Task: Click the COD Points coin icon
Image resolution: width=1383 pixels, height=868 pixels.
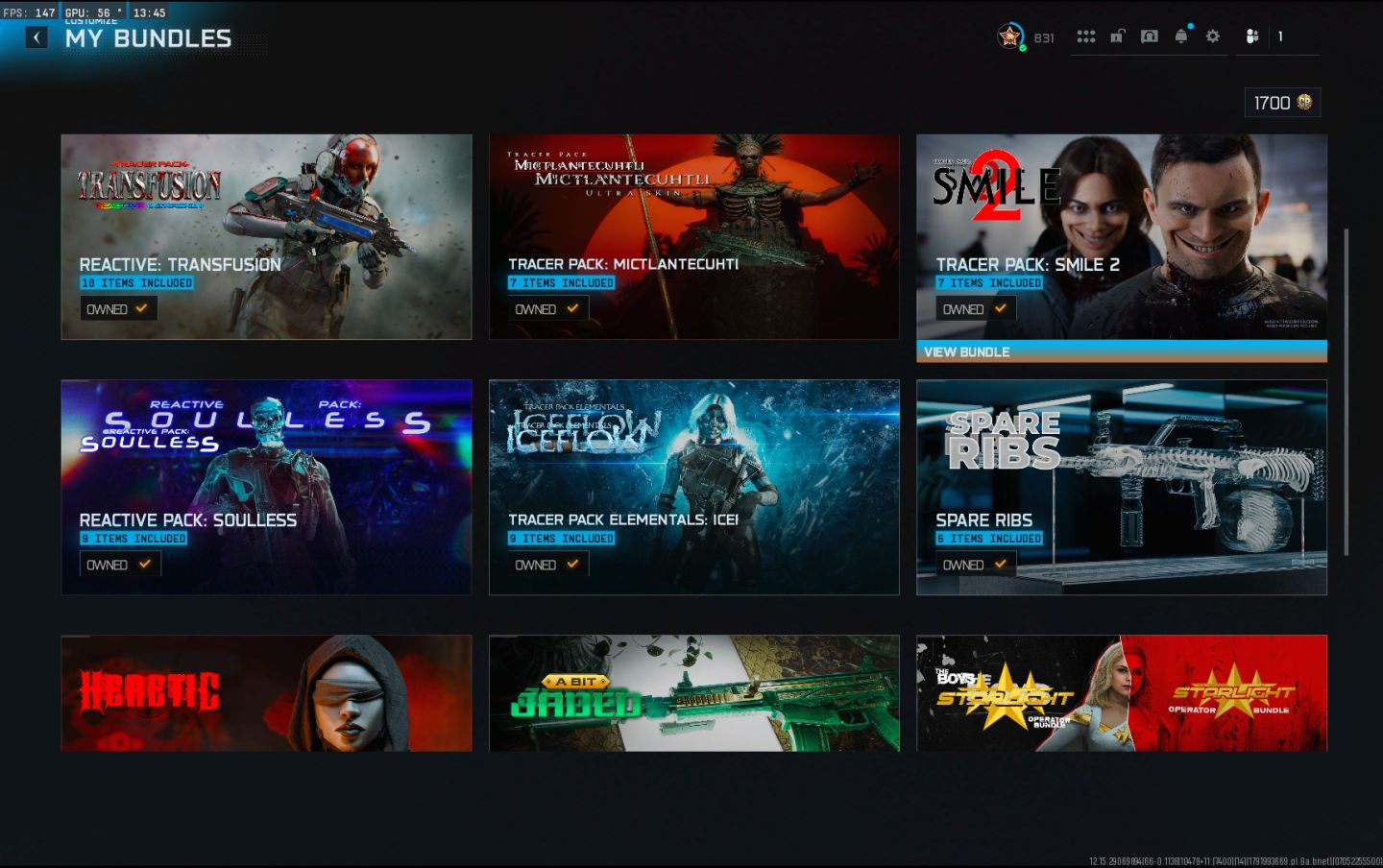Action: pos(1304,102)
